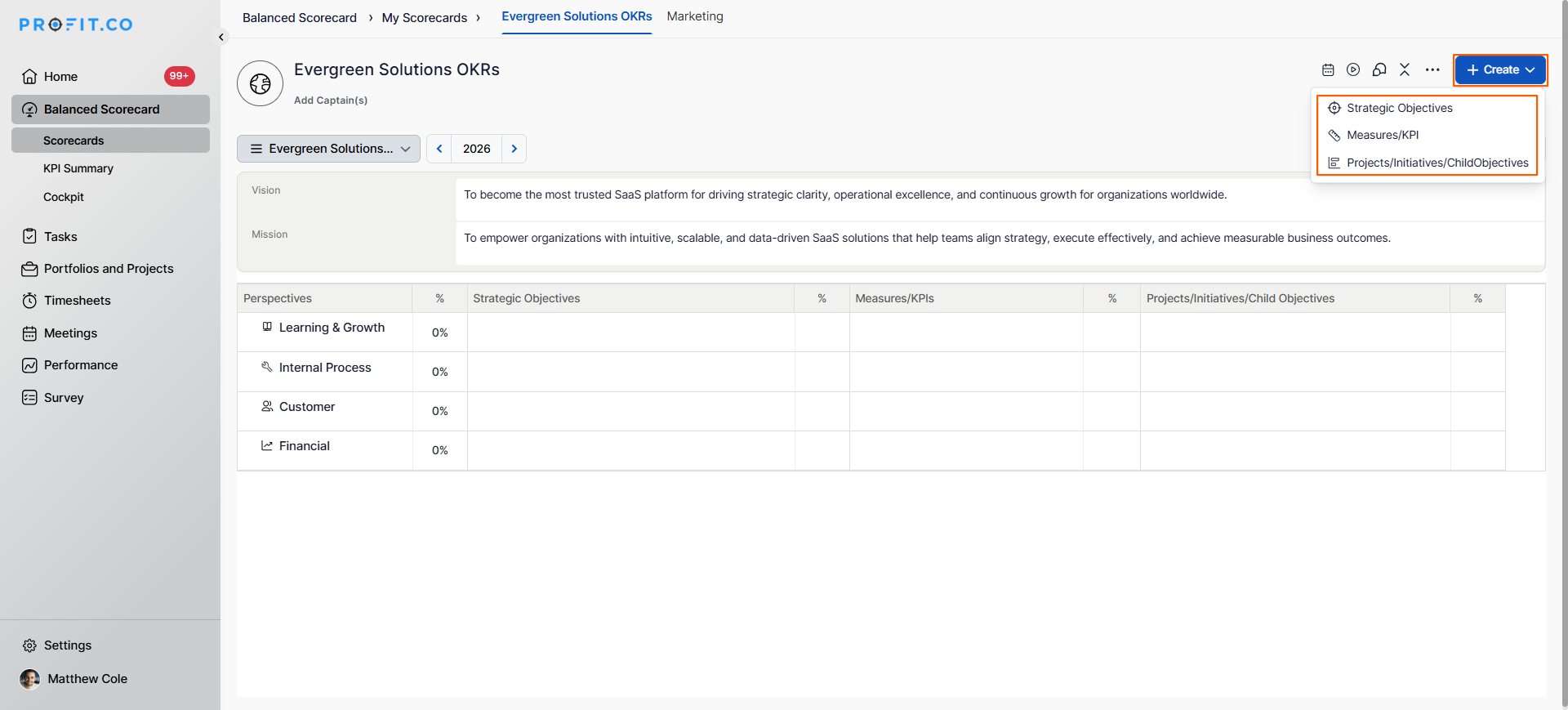Choose Measures/KPI in the Create menu

pyautogui.click(x=1382, y=135)
